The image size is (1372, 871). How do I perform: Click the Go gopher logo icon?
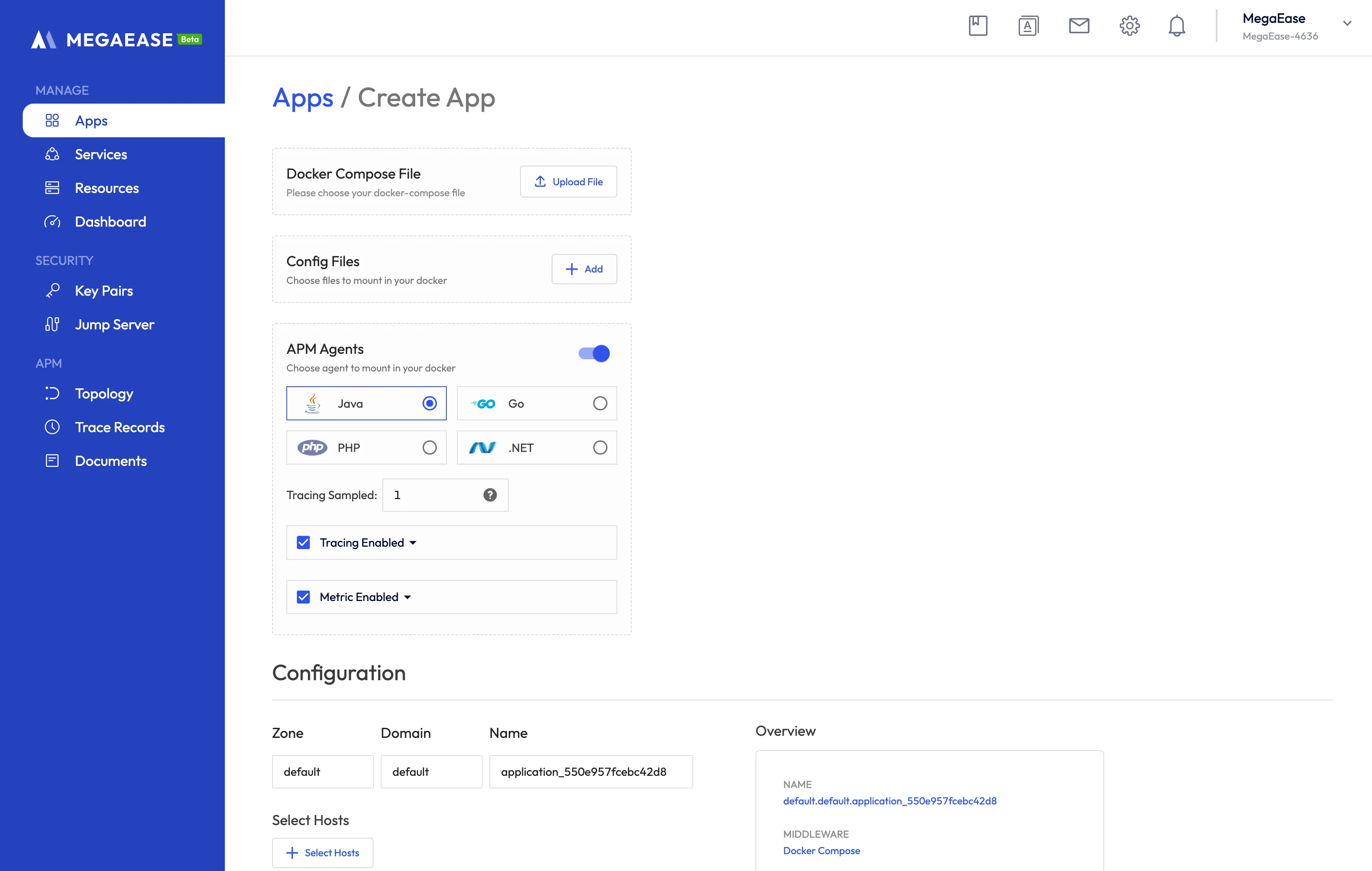click(483, 403)
